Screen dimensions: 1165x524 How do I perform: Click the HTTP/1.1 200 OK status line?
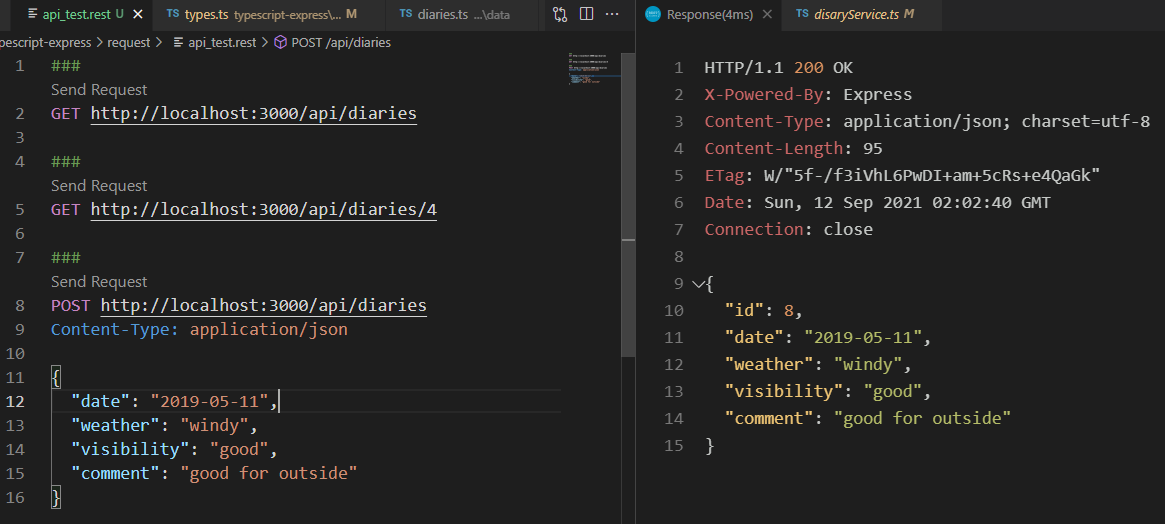779,68
